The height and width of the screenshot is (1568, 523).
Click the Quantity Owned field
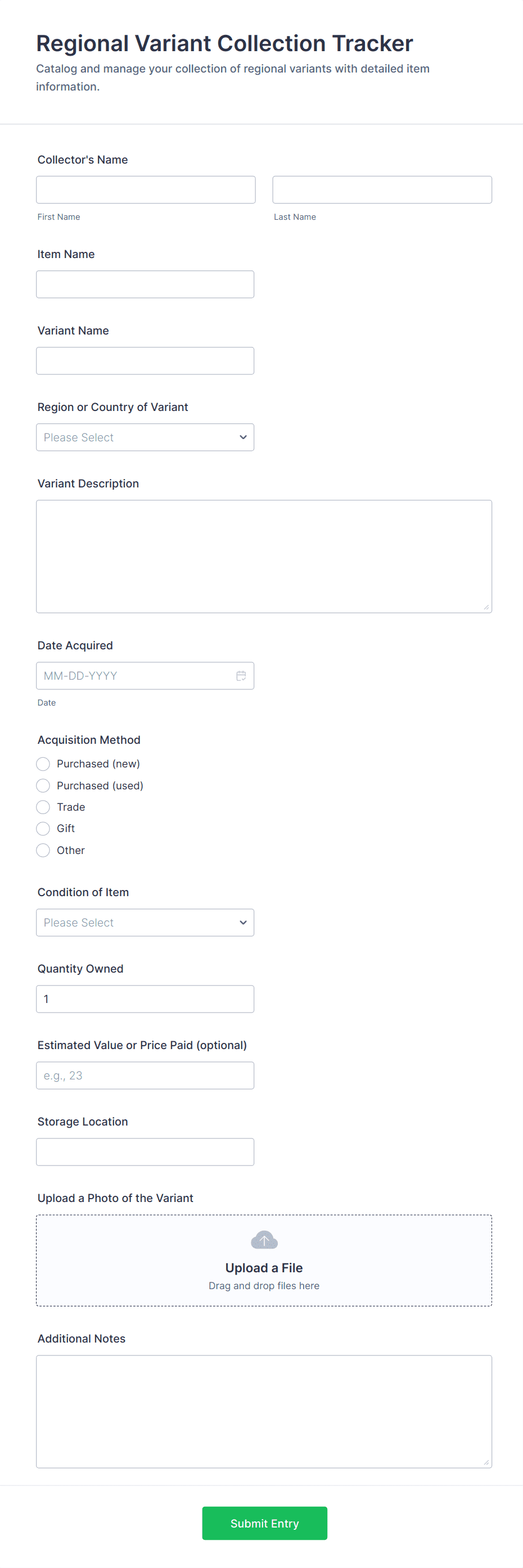[x=145, y=999]
